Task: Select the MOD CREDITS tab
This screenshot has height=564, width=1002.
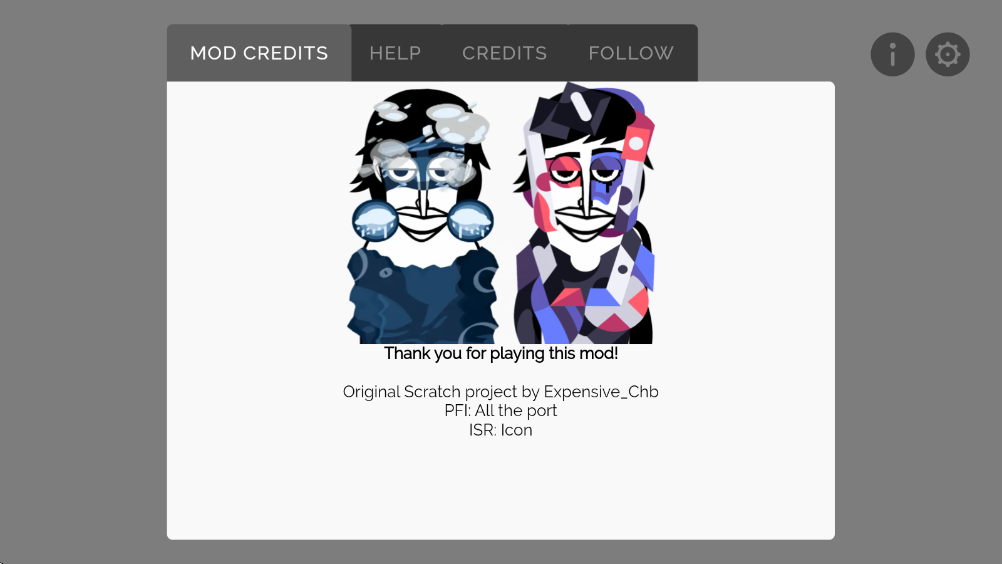Action: point(259,53)
